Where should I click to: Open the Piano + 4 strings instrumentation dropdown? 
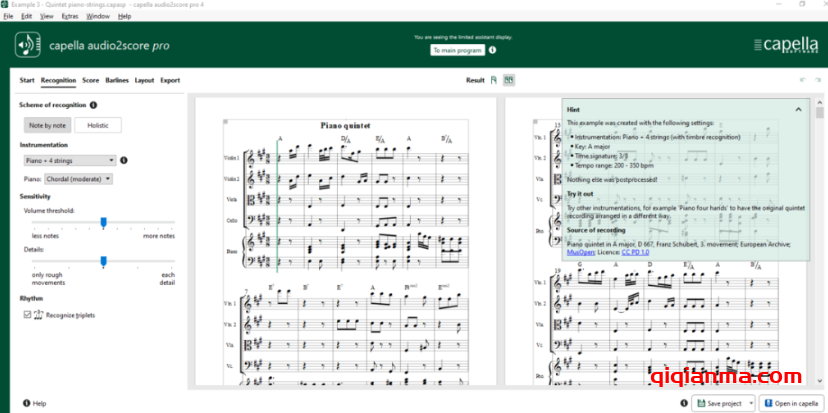(x=70, y=161)
